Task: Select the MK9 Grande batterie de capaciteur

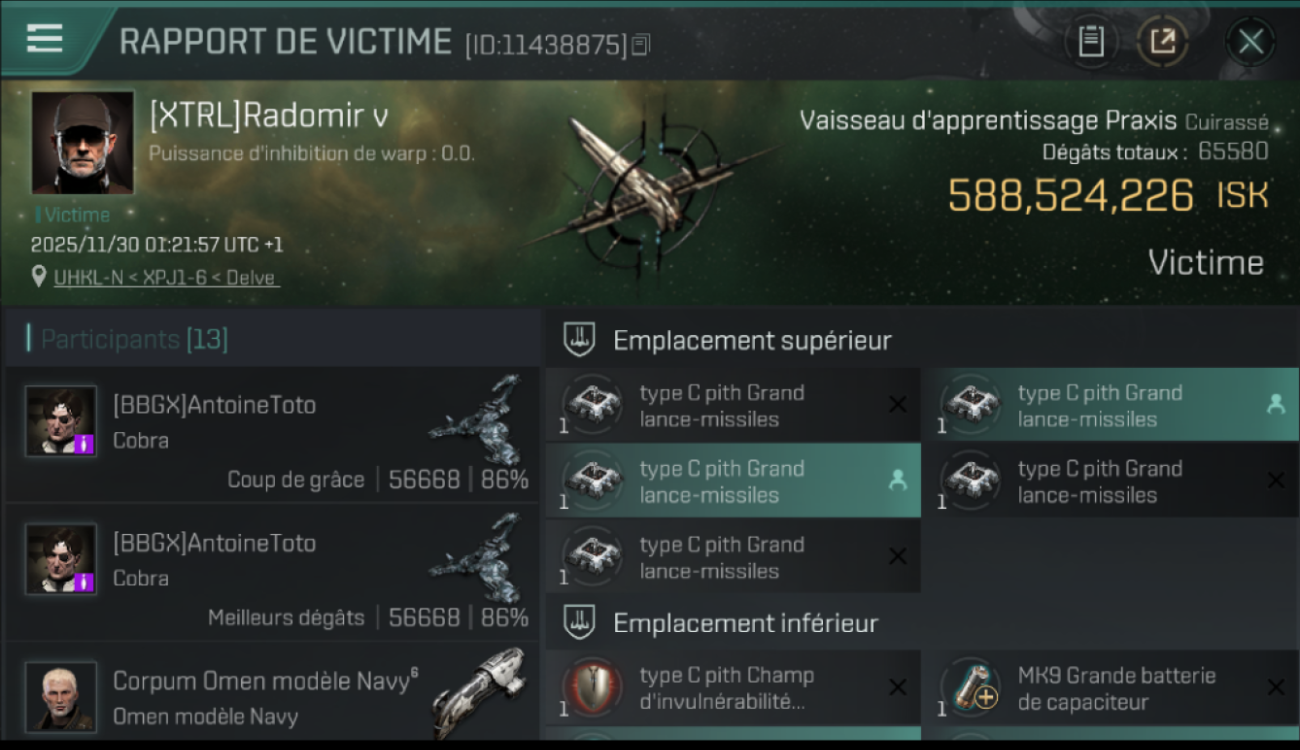Action: tap(1110, 688)
